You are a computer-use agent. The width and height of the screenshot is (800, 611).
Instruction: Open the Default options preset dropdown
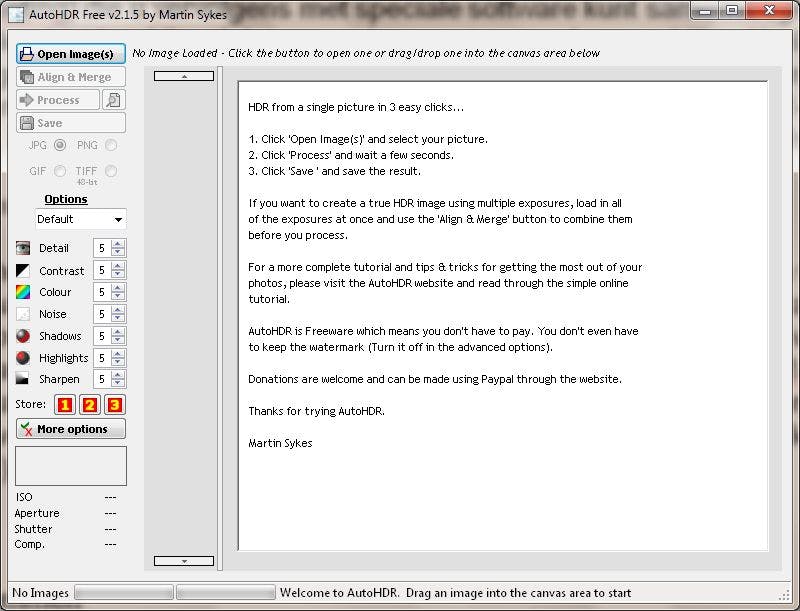coord(81,219)
